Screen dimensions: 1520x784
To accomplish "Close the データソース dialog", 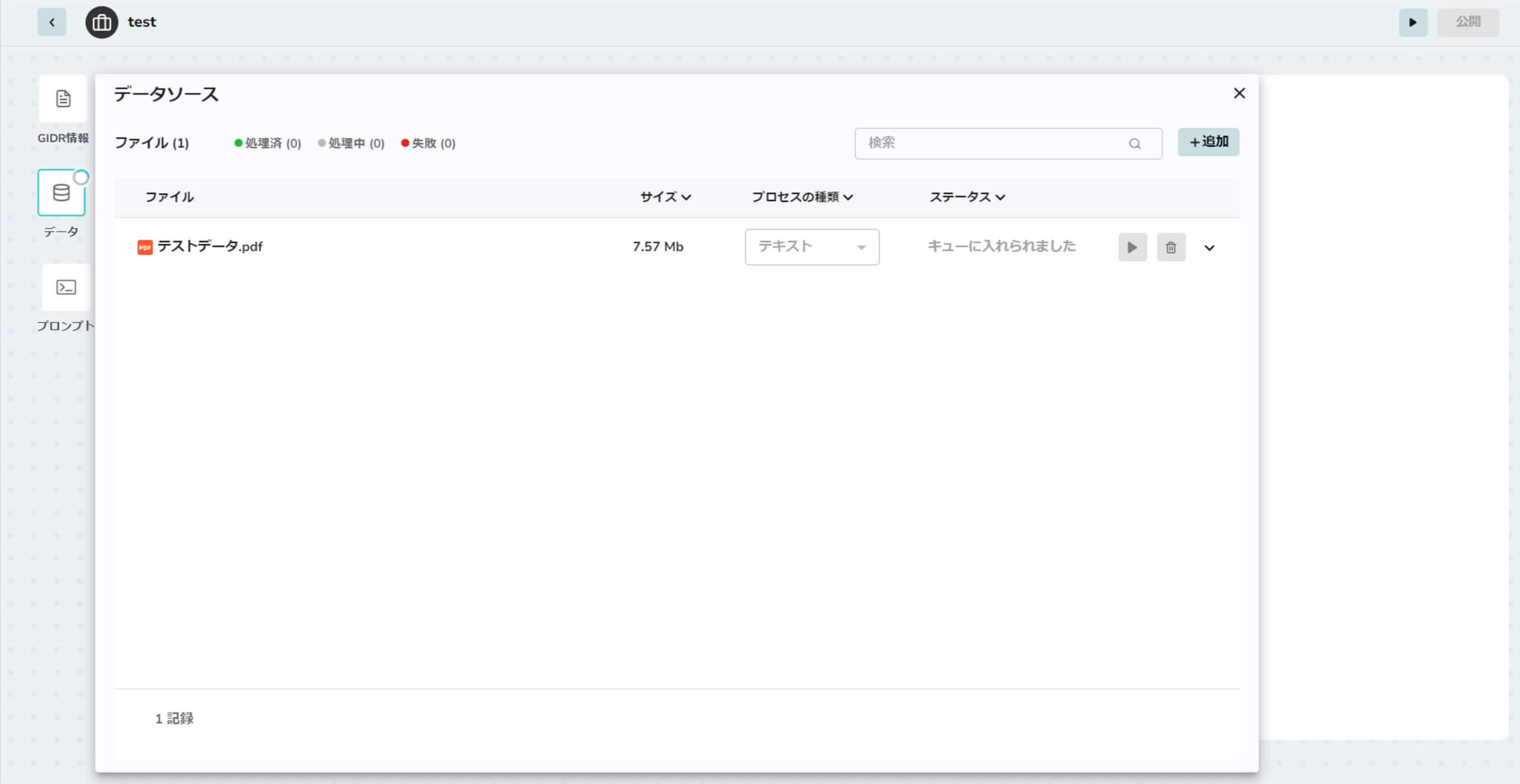I will [1239, 93].
